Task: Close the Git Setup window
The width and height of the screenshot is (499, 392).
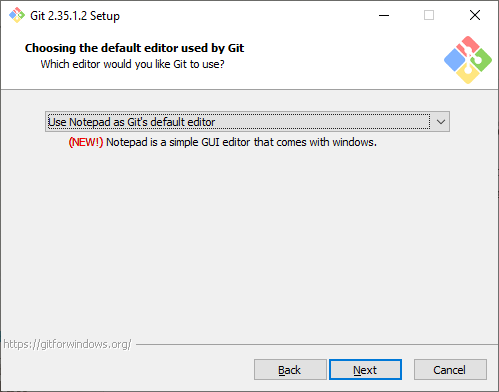Action: [475, 15]
